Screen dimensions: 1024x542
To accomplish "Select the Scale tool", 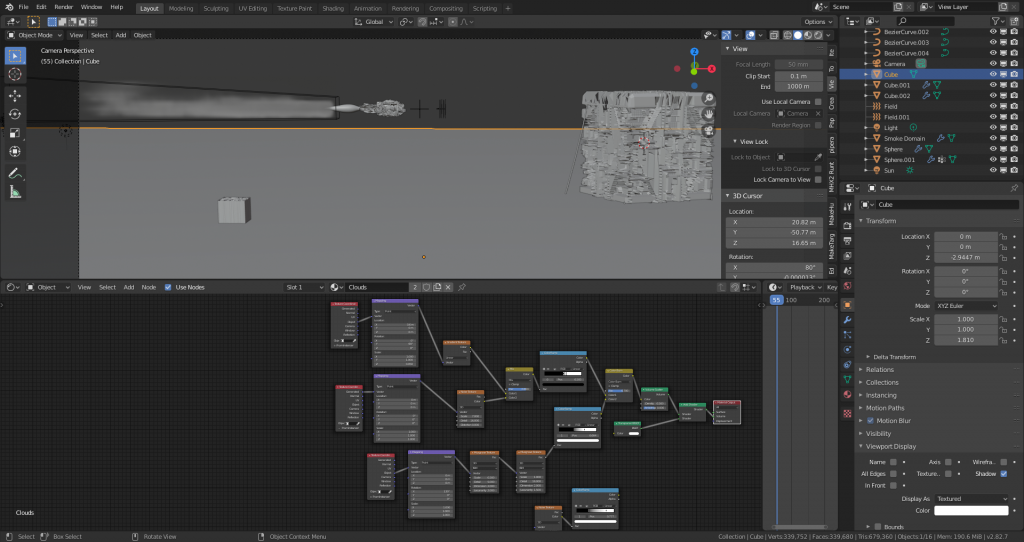I will pos(14,133).
